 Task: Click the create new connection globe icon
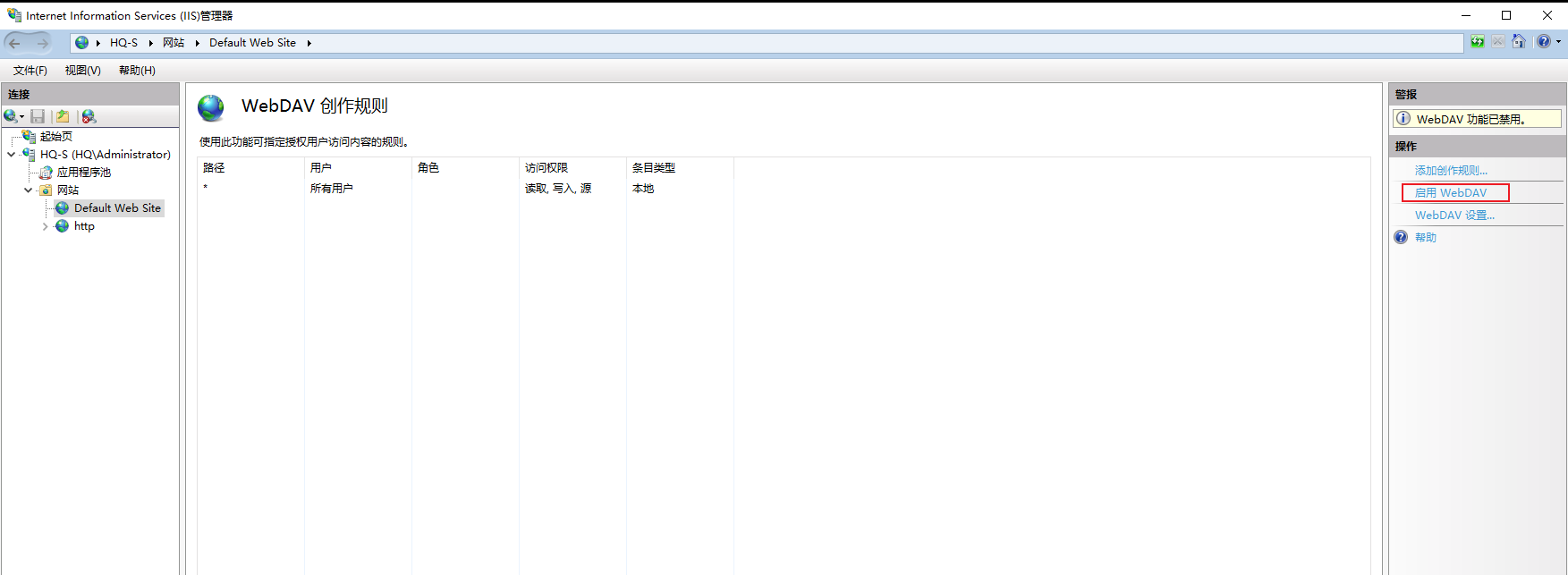12,116
